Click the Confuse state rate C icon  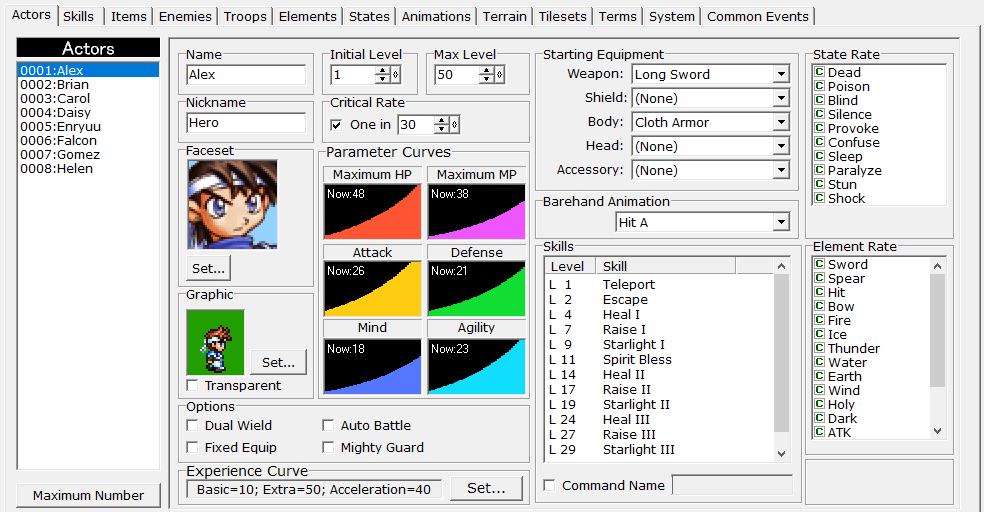coord(819,142)
